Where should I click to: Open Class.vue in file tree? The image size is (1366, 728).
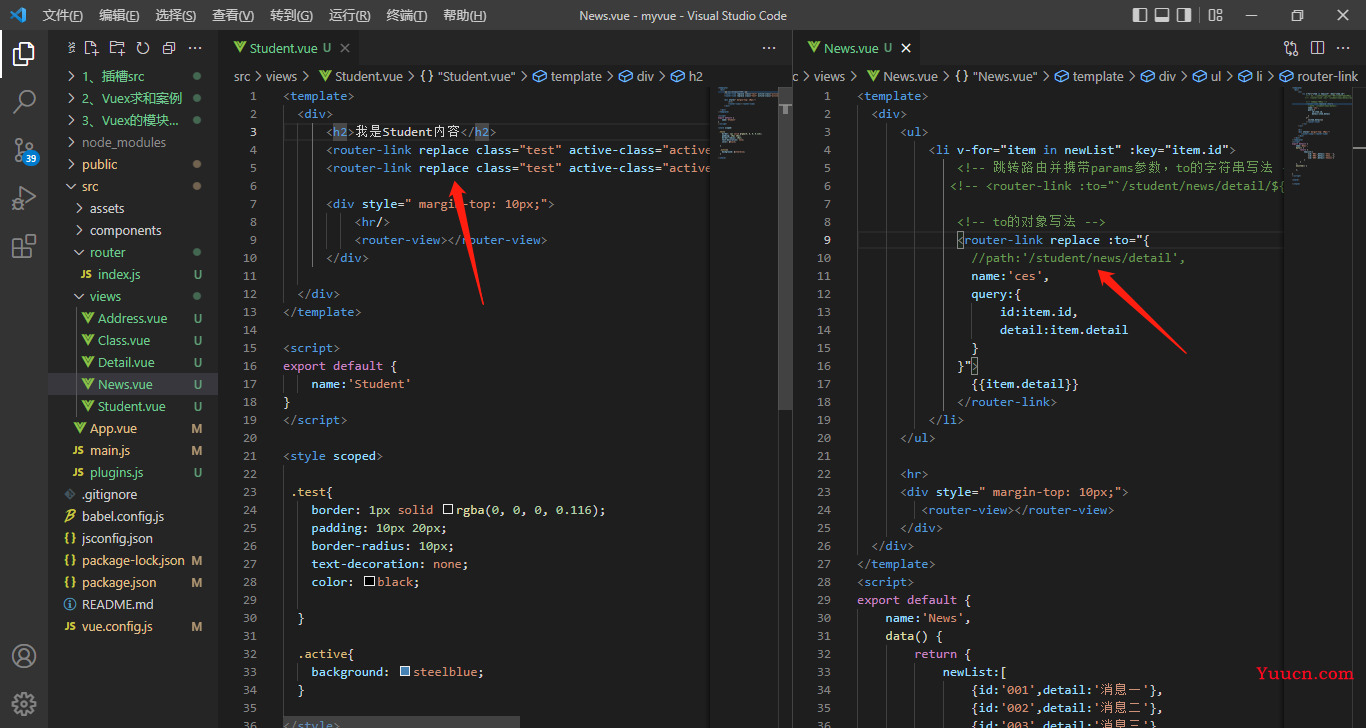(x=133, y=340)
